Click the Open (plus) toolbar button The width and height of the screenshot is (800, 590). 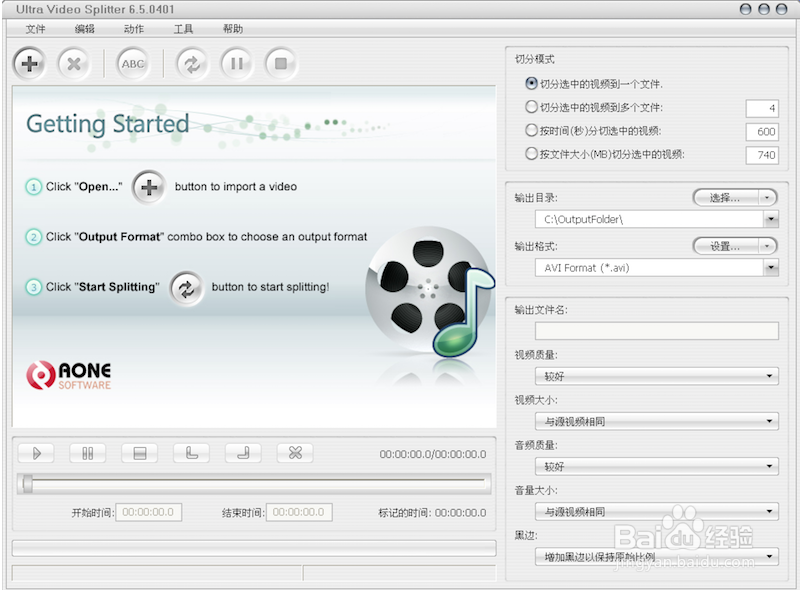[30, 64]
